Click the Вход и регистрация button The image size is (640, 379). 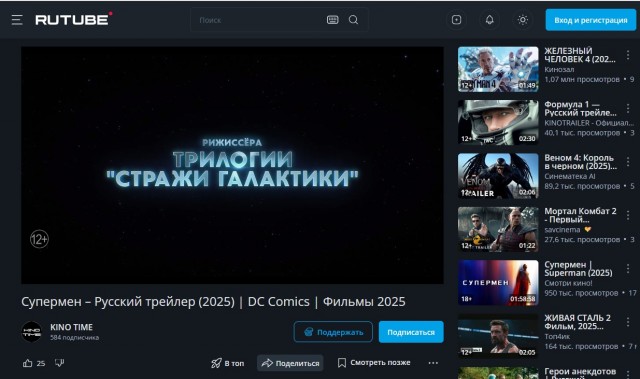tap(591, 20)
